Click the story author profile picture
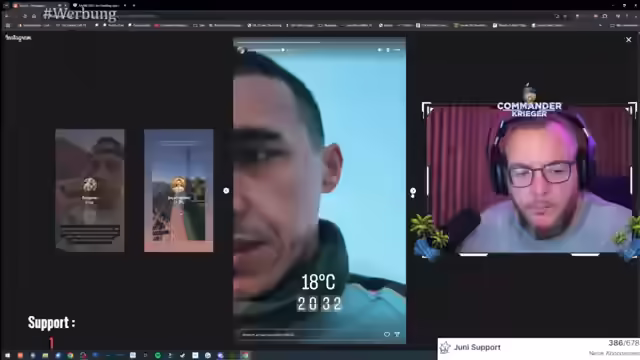 [x=241, y=50]
